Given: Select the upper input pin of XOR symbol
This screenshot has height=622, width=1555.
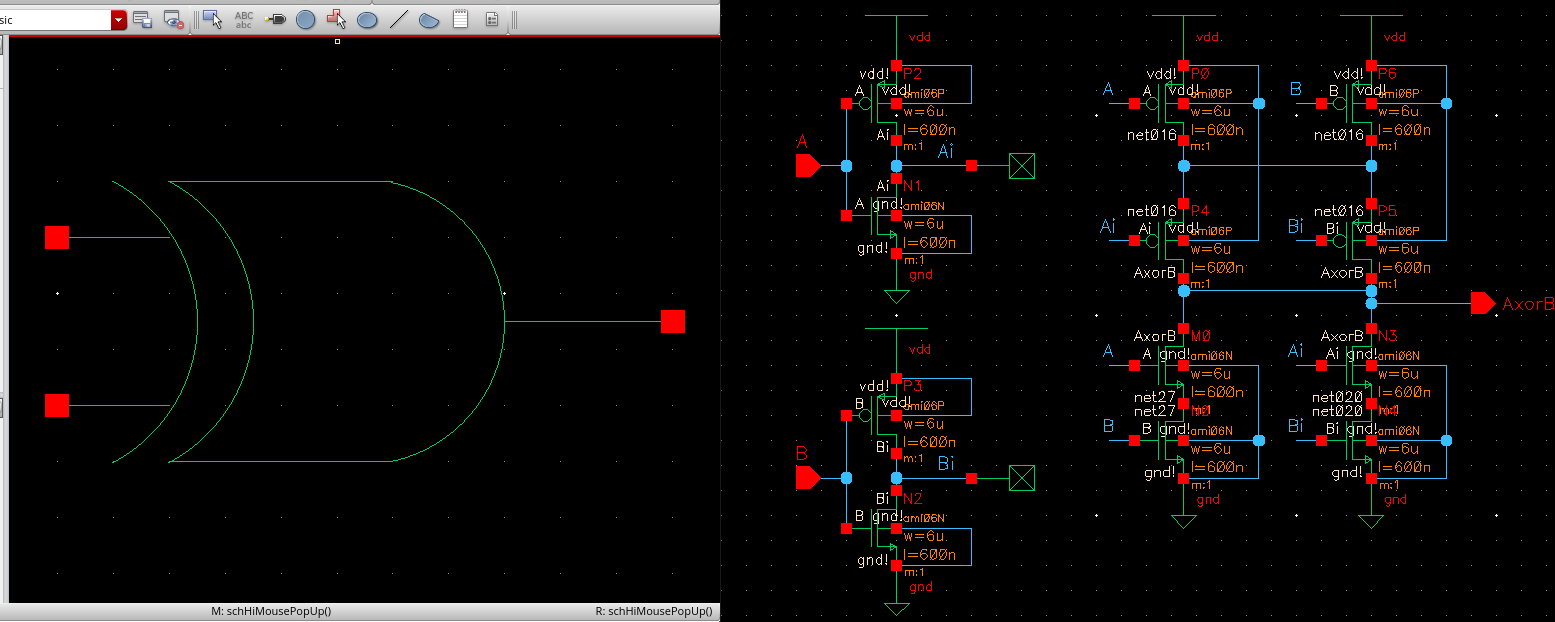Looking at the screenshot, I should point(57,237).
